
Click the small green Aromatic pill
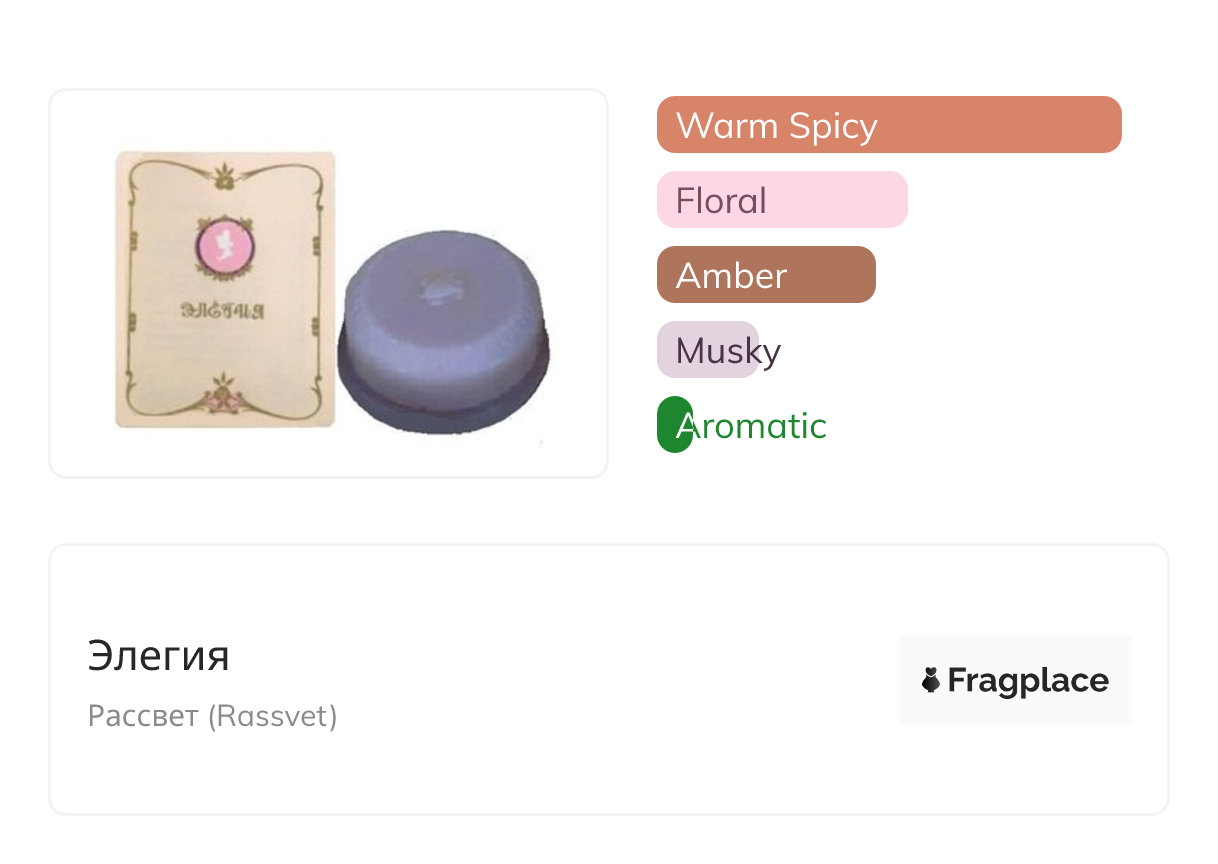coord(672,426)
